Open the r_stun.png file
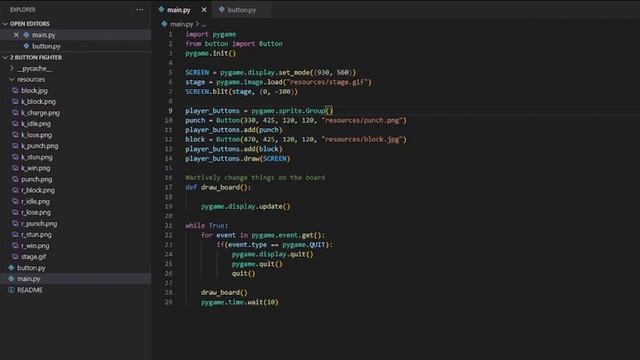640x360 pixels. point(36,235)
